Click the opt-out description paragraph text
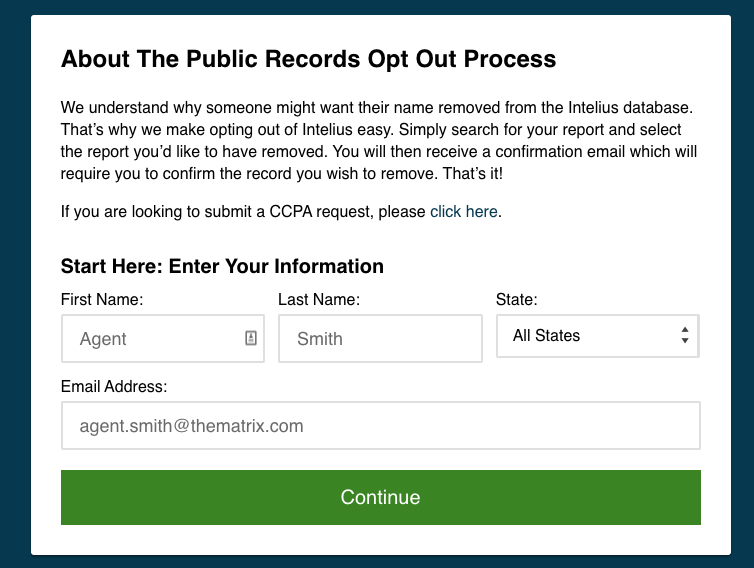This screenshot has width=754, height=568. click(378, 140)
